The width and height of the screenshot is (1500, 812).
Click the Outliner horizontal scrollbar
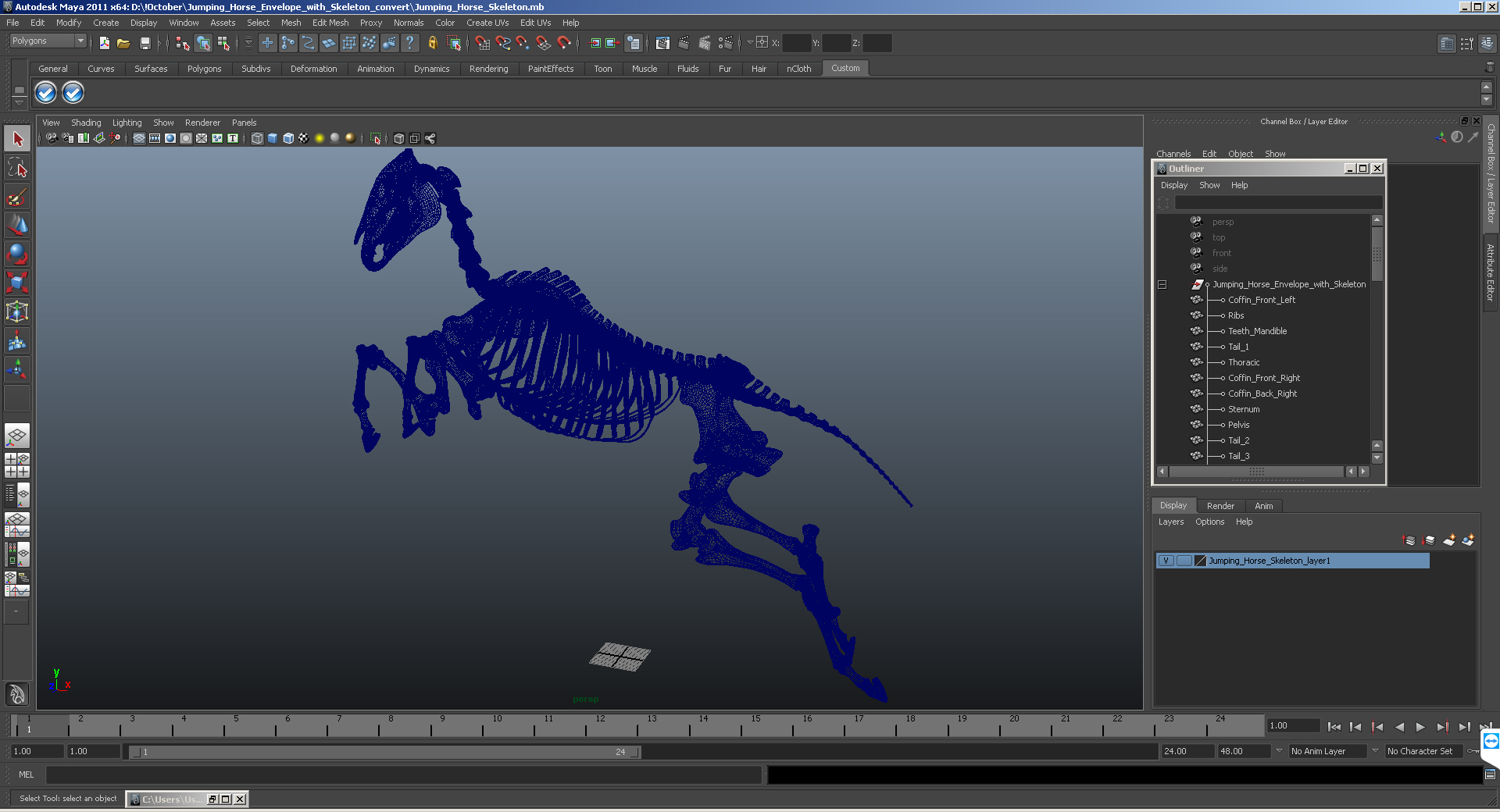(1256, 472)
